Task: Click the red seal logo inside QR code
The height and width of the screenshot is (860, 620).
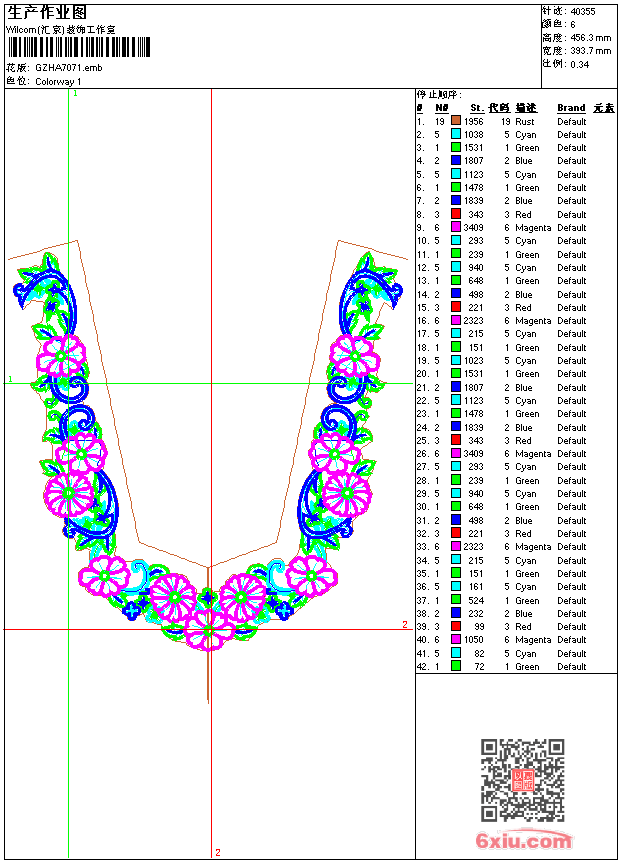Action: [x=523, y=780]
